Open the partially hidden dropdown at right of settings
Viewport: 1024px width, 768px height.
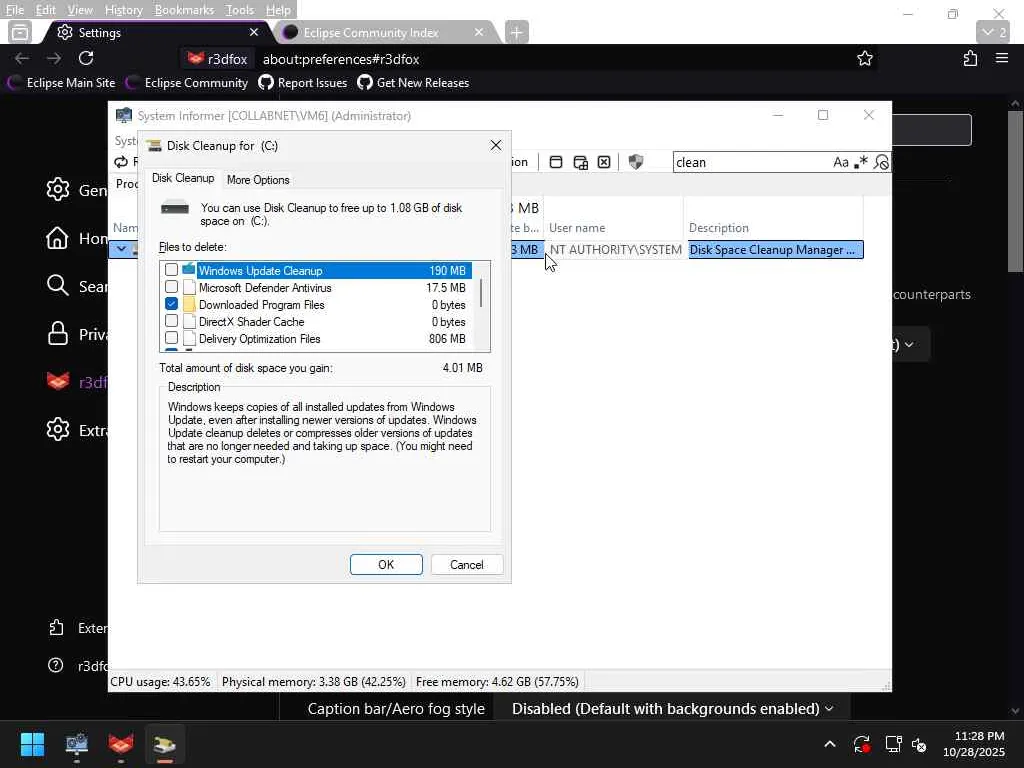pyautogui.click(x=909, y=344)
